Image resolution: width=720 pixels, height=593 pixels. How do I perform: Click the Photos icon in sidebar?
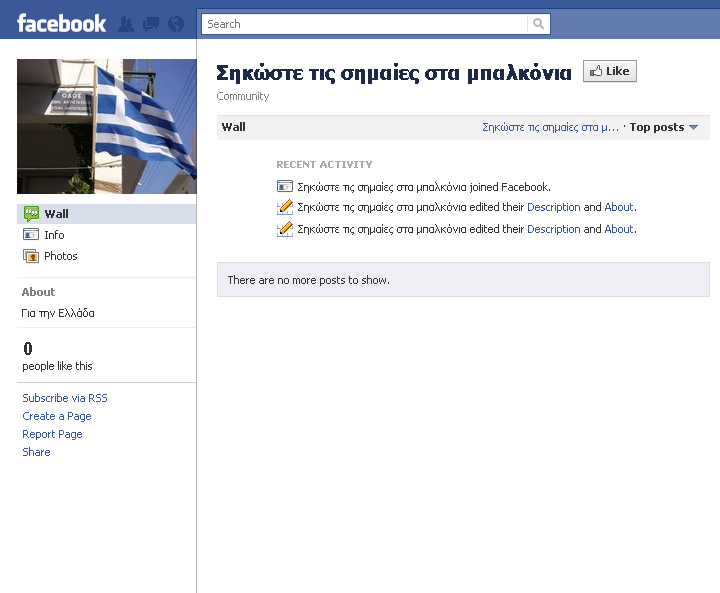[x=31, y=256]
